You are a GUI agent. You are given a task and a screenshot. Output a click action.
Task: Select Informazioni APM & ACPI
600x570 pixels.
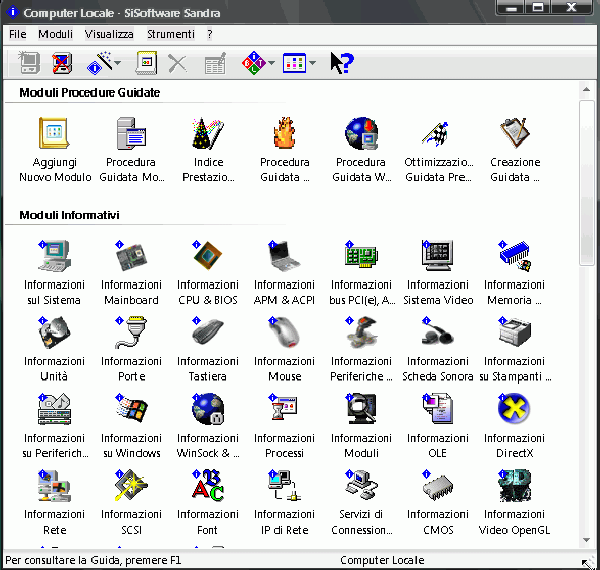tap(284, 273)
